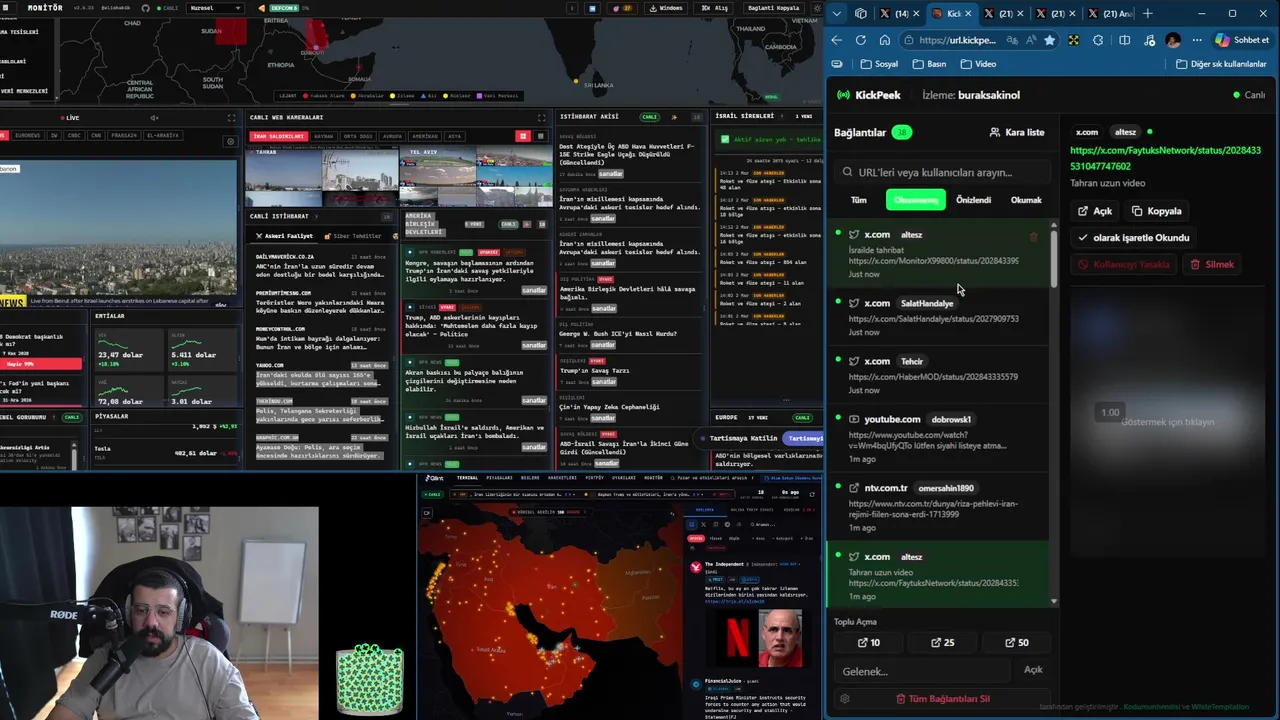This screenshot has height=720, width=1280.
Task: Select the youtube.com dobrowsk1 link row
Action: (938, 439)
